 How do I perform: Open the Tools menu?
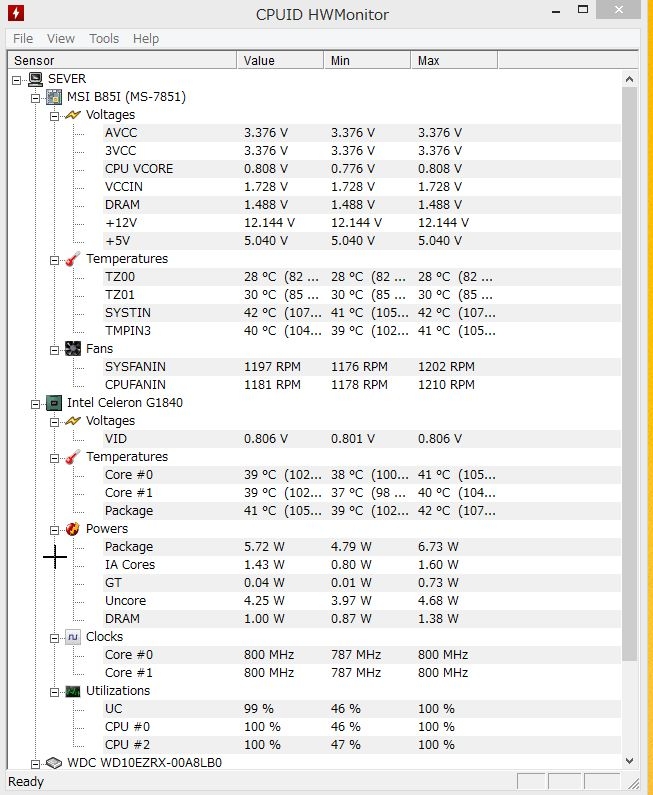(x=104, y=39)
